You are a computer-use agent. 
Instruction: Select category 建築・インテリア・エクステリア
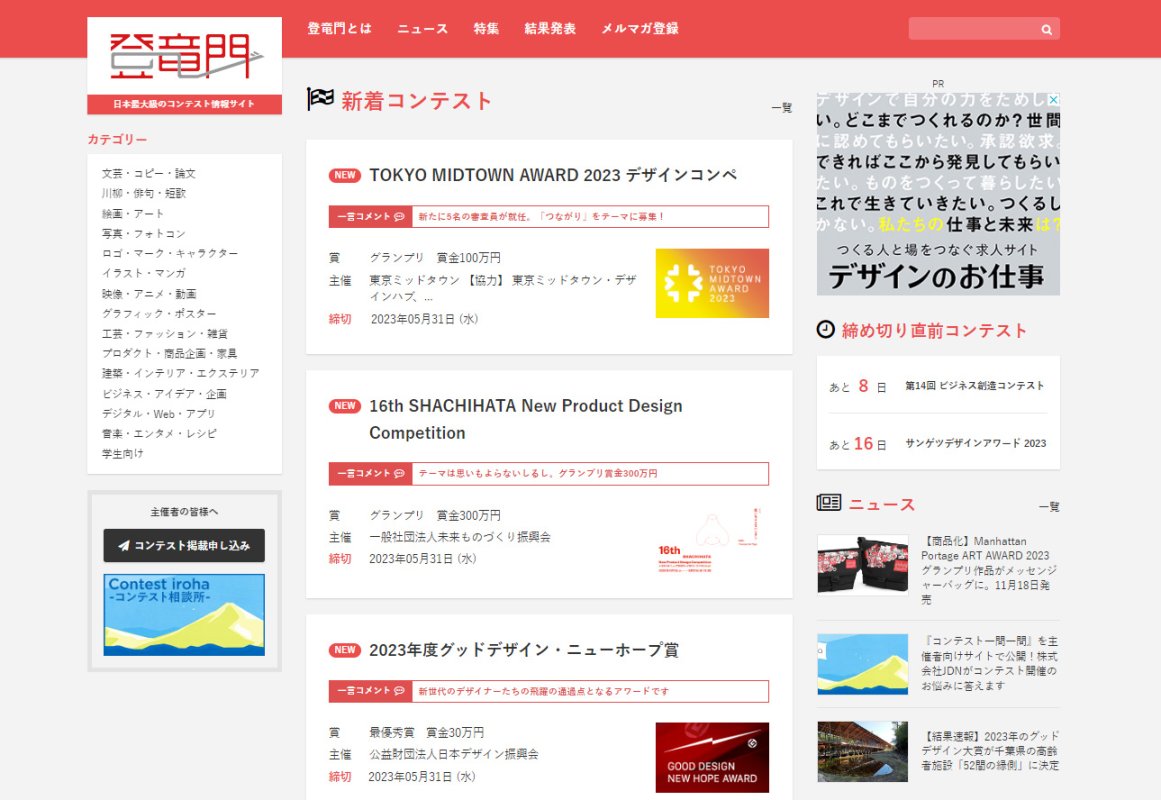pyautogui.click(x=181, y=373)
